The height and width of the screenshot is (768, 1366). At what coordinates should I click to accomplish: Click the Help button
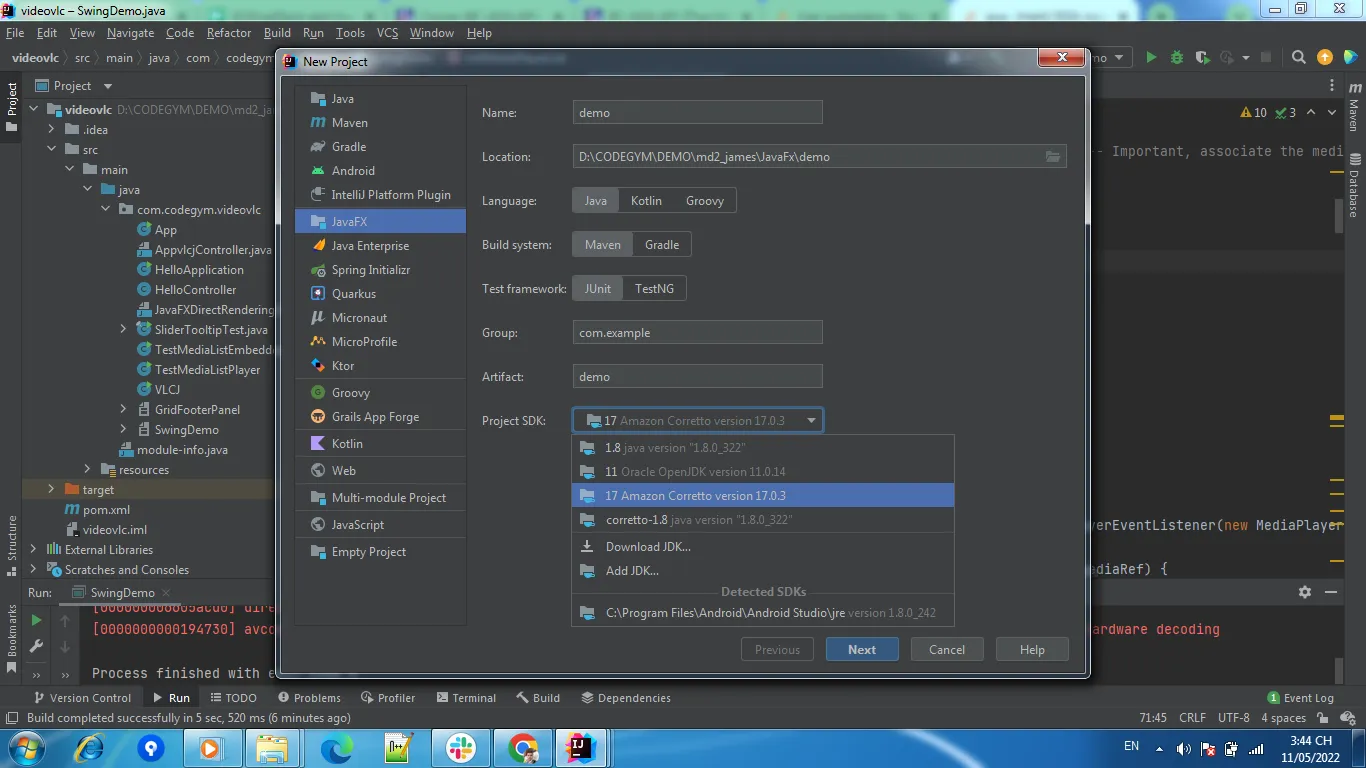click(x=1032, y=650)
